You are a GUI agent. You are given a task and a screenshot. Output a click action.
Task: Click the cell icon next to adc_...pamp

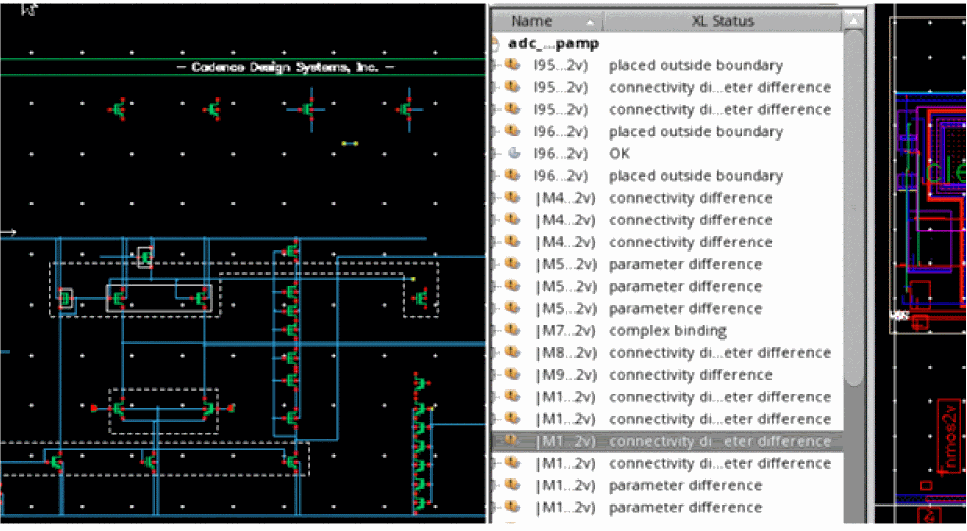(495, 44)
